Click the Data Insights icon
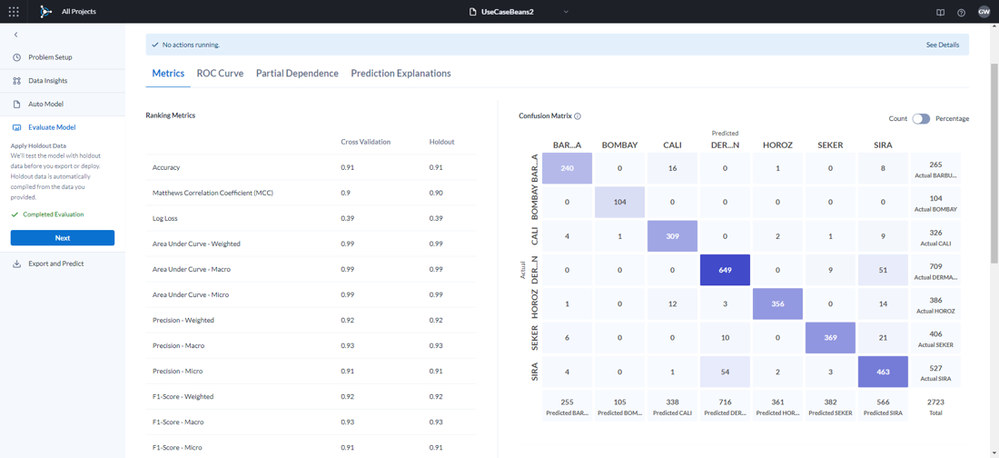 [17, 81]
